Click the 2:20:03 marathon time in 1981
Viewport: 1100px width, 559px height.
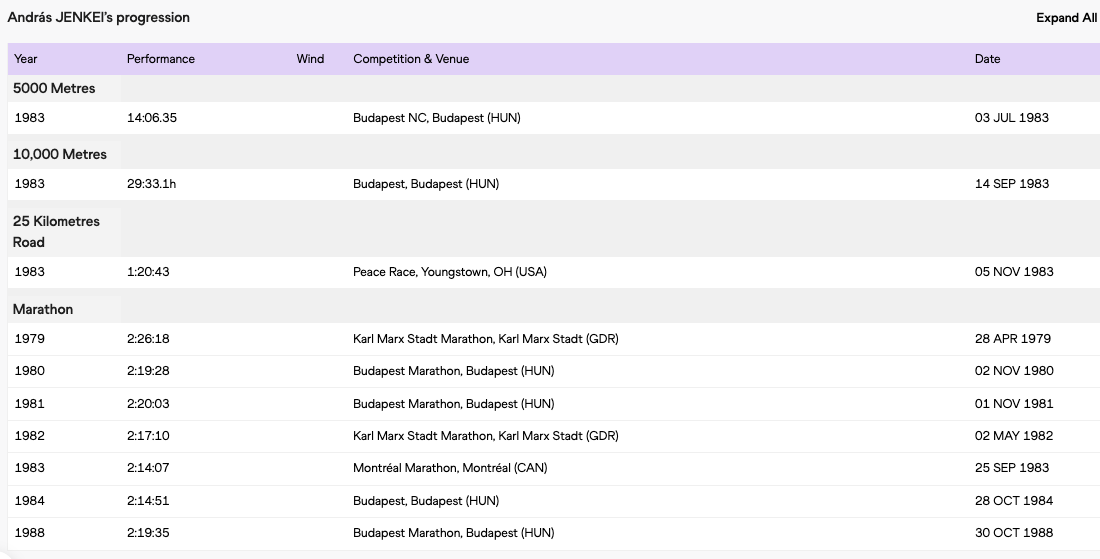pos(148,404)
